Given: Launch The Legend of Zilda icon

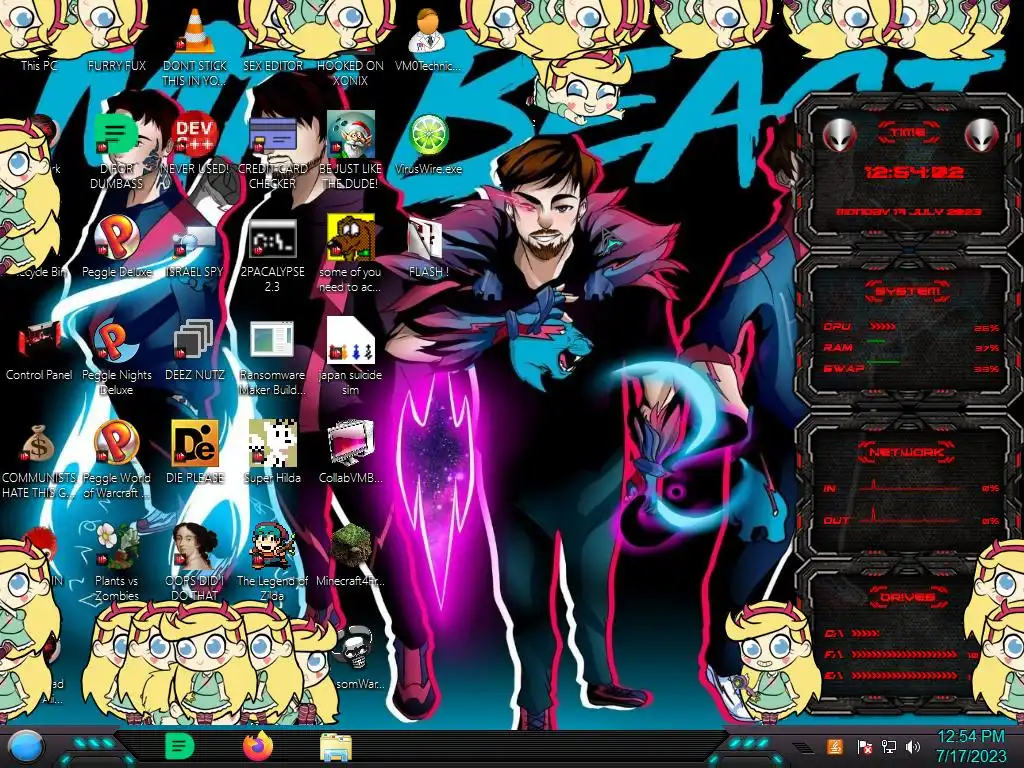Looking at the screenshot, I should 272,563.
